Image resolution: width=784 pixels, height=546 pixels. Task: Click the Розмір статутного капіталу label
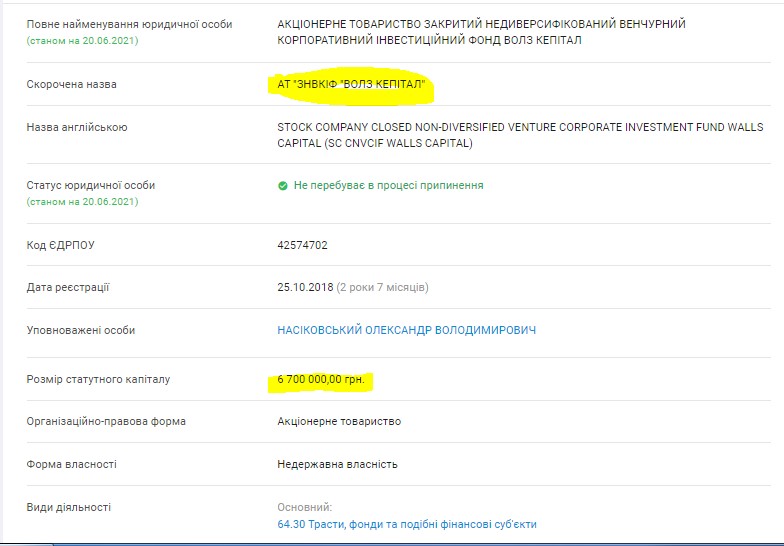[98, 380]
